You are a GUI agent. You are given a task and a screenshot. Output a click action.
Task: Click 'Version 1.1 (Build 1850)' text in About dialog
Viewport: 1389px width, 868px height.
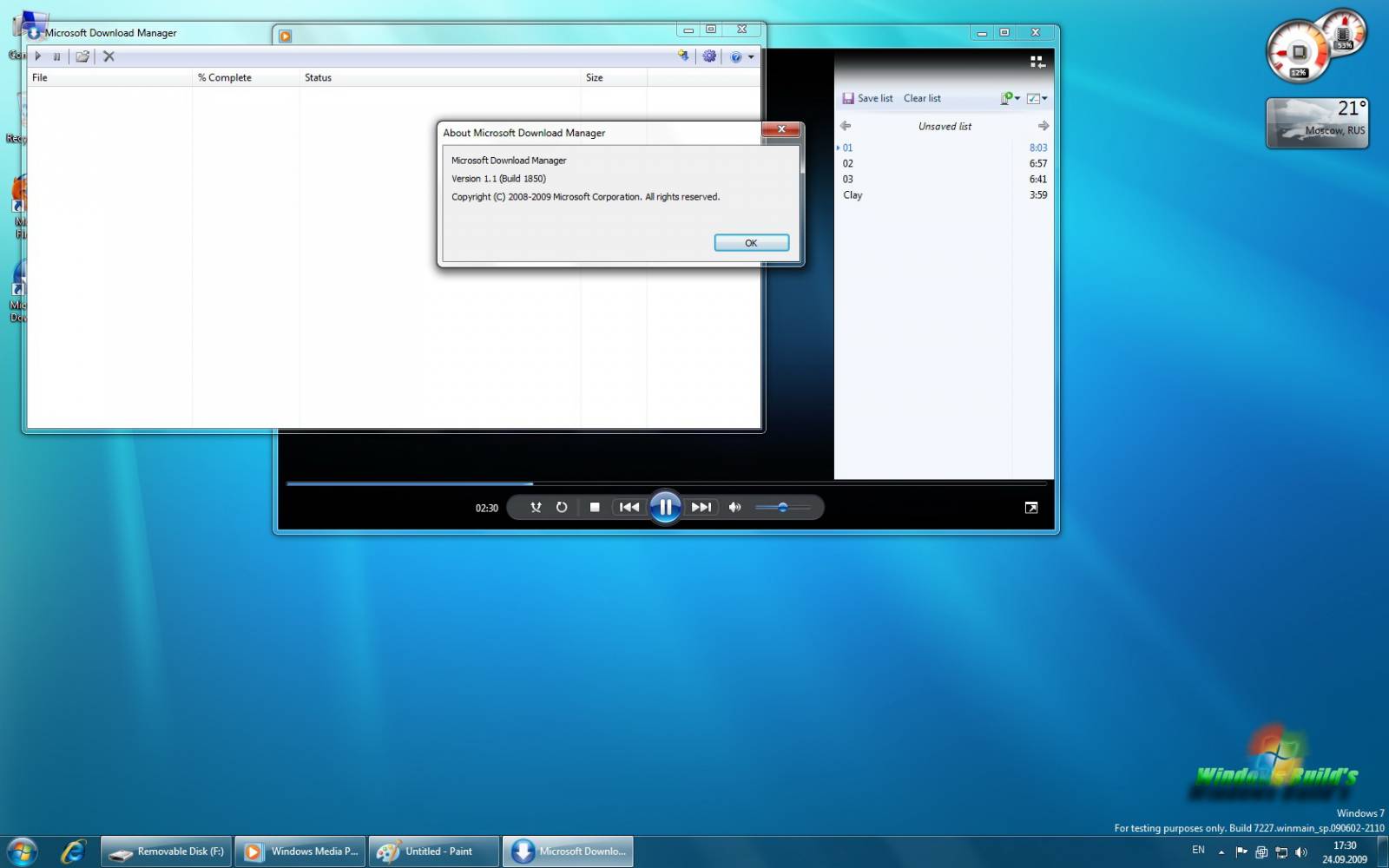[x=498, y=179]
